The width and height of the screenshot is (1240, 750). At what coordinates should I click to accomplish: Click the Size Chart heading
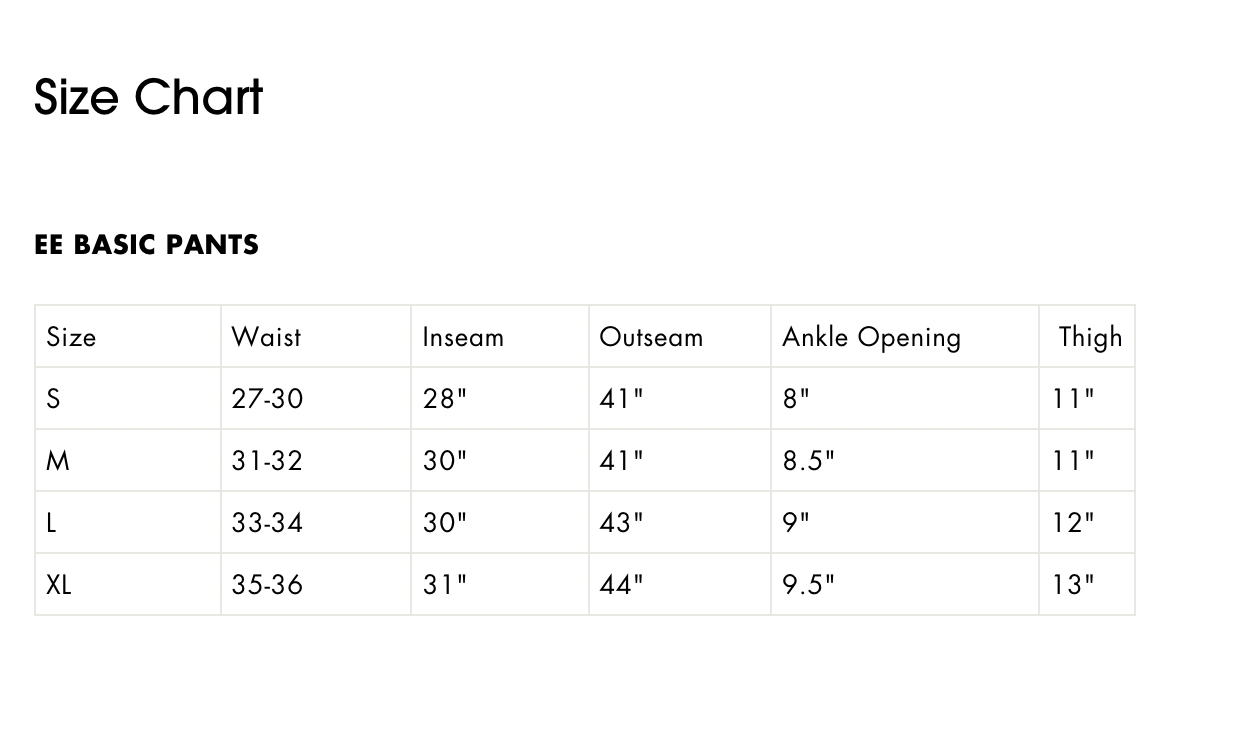148,97
